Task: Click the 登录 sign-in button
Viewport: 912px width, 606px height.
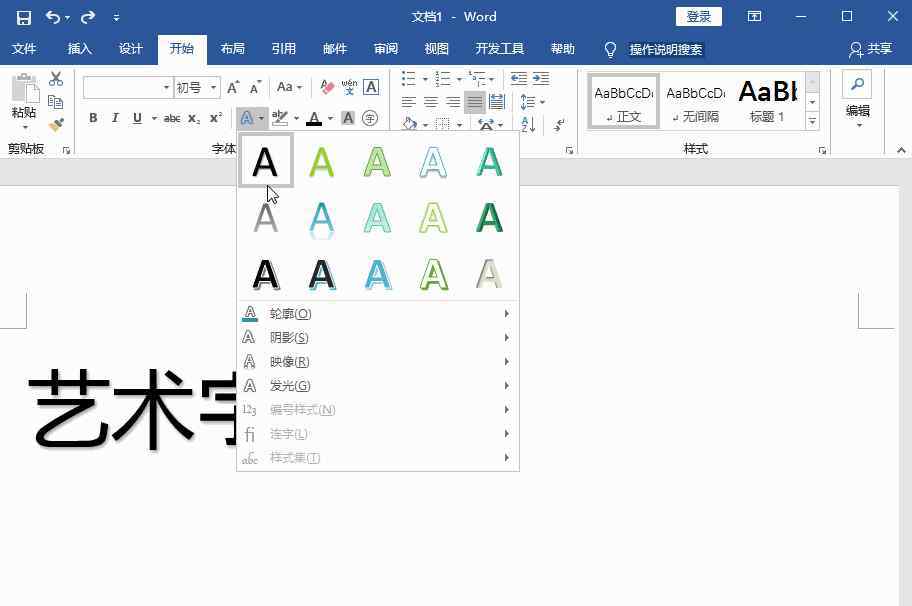Action: [x=699, y=17]
